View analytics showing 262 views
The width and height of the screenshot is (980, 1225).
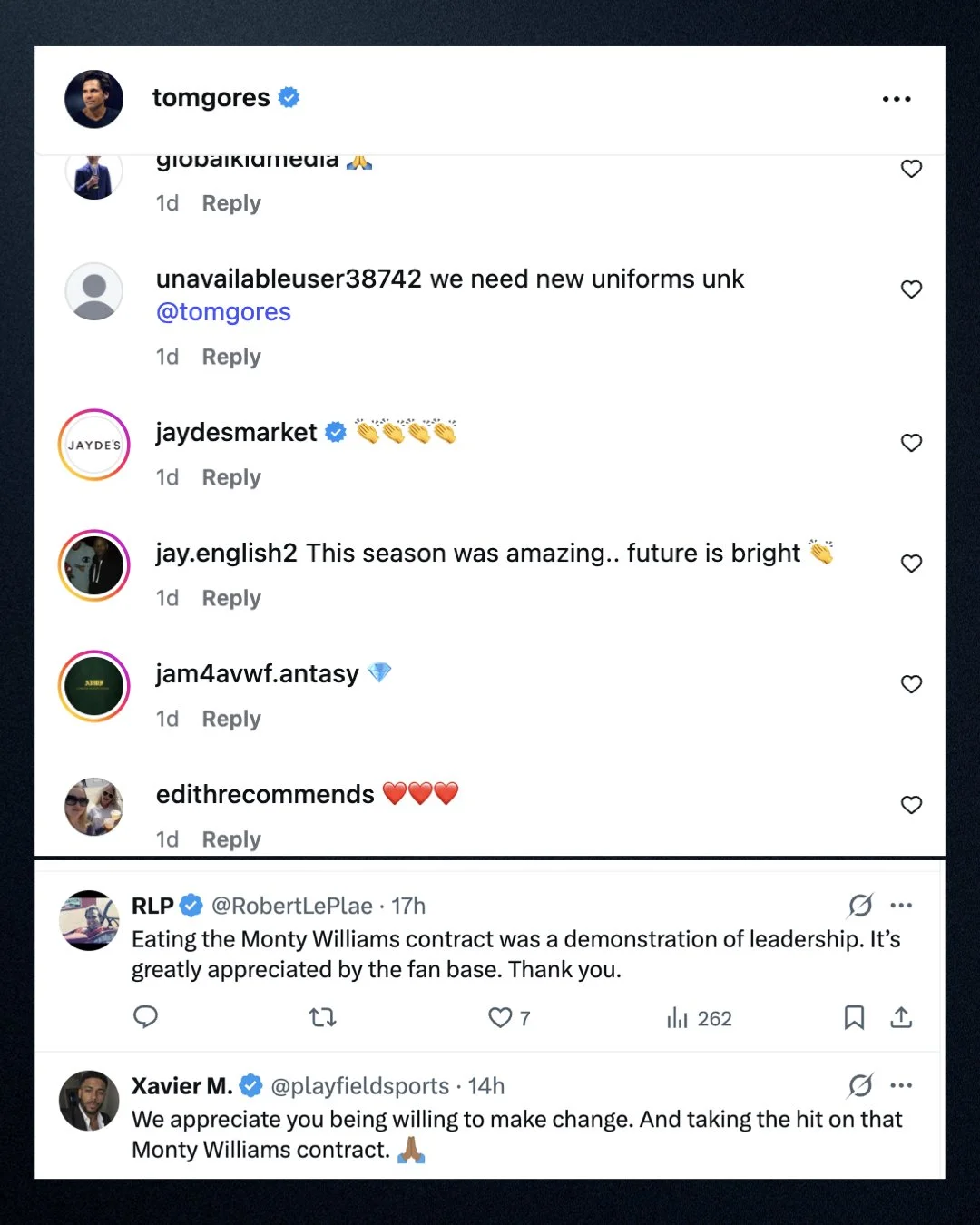coord(699,1018)
